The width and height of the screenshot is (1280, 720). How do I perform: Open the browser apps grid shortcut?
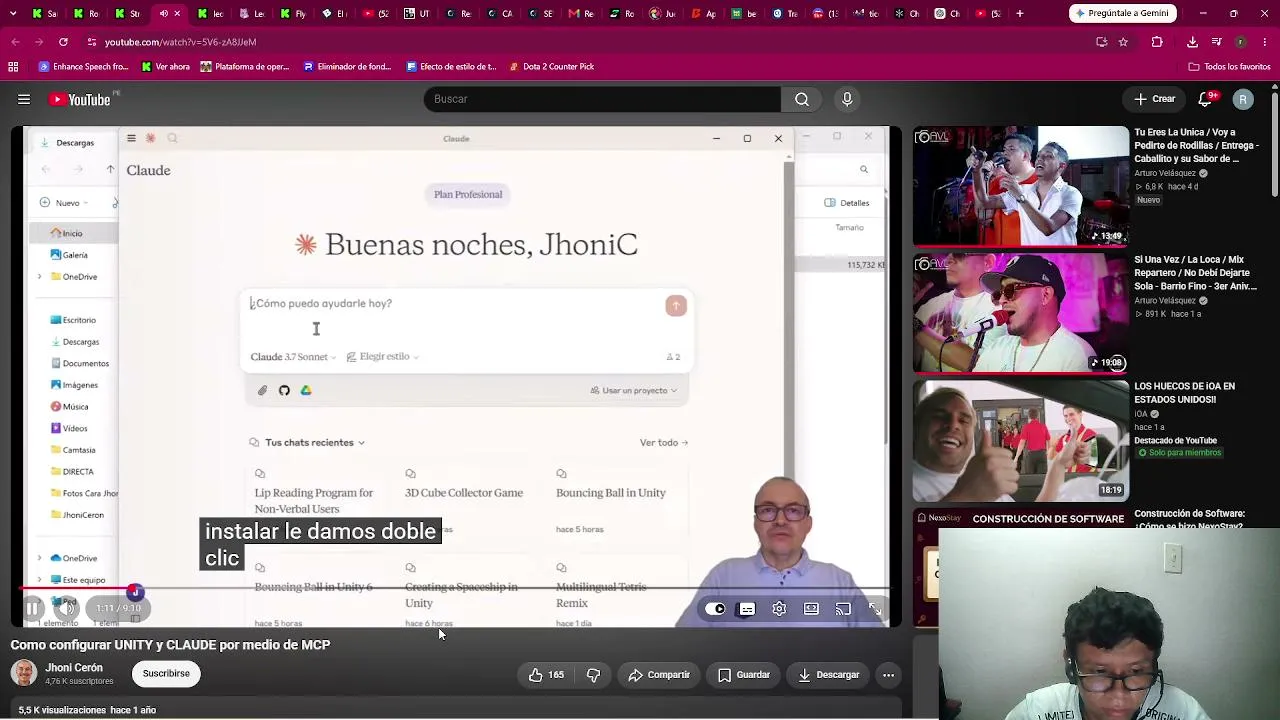pos(13,67)
